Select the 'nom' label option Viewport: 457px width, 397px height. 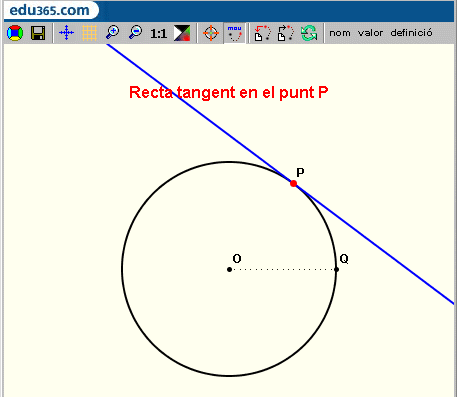coord(340,33)
